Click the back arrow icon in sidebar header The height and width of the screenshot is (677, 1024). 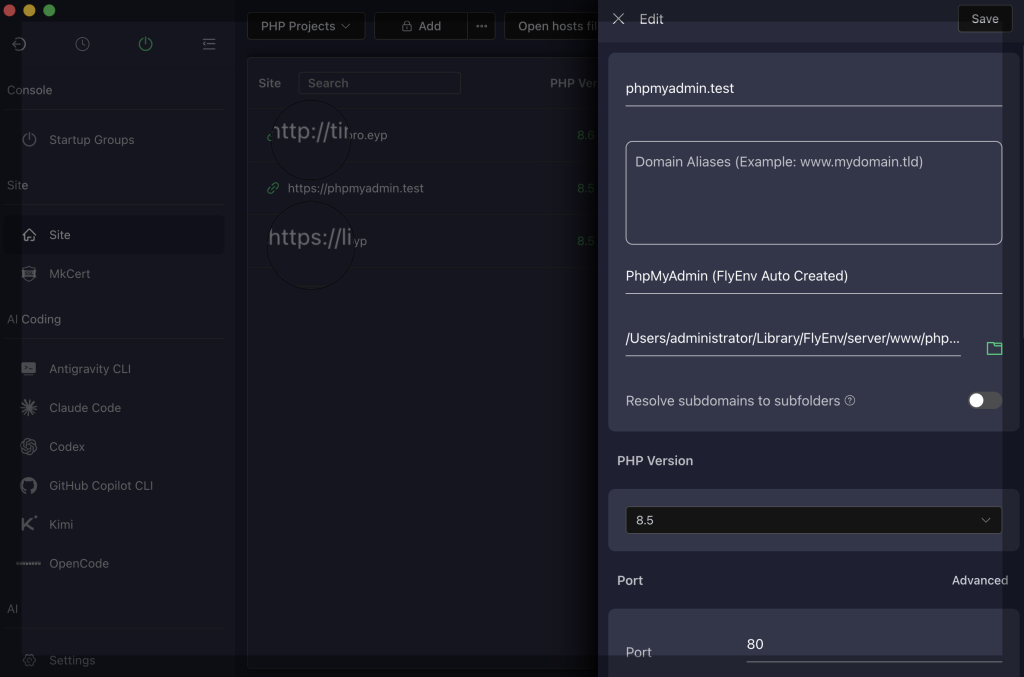point(19,44)
